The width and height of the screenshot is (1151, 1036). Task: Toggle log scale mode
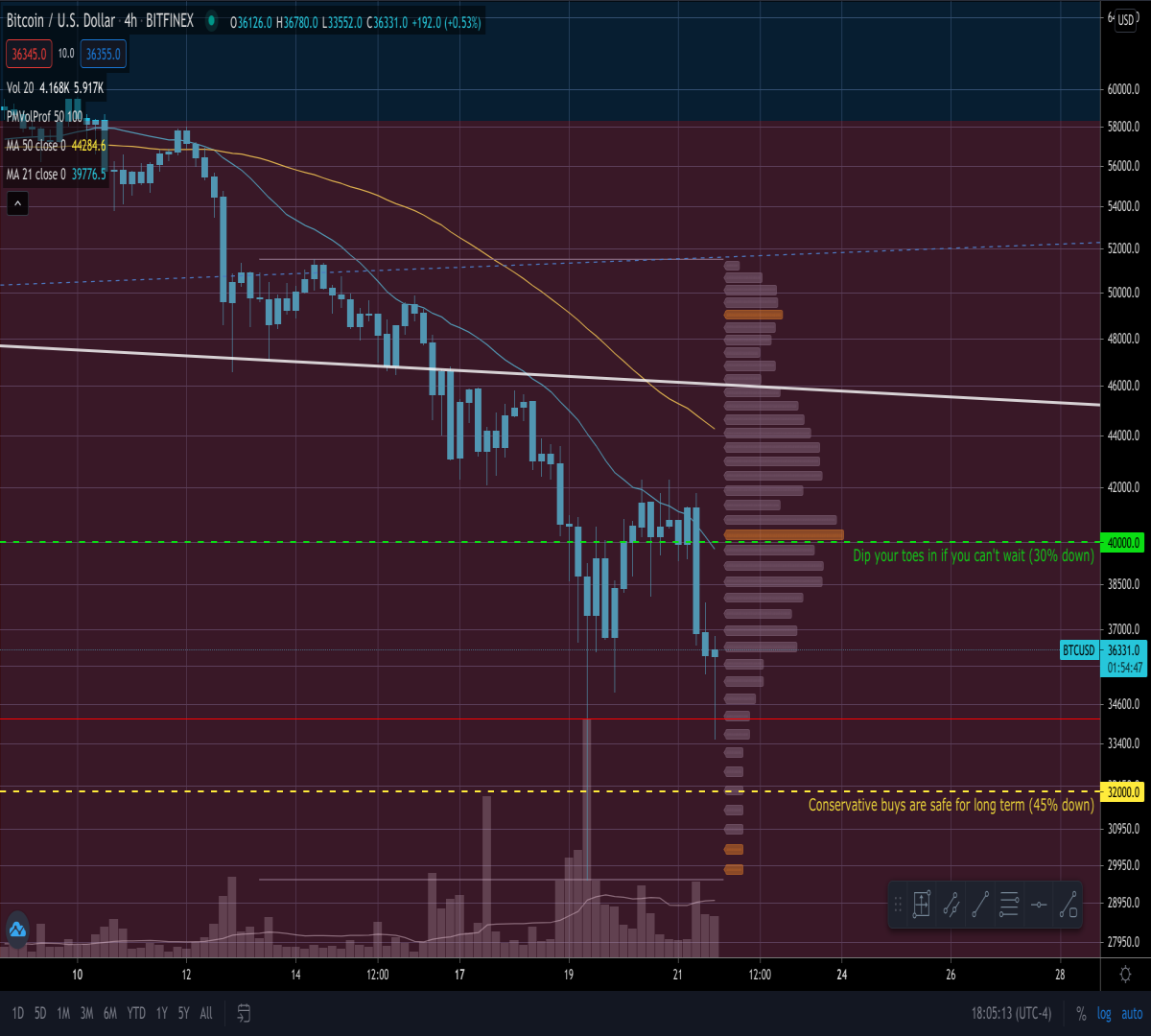(x=1104, y=1013)
